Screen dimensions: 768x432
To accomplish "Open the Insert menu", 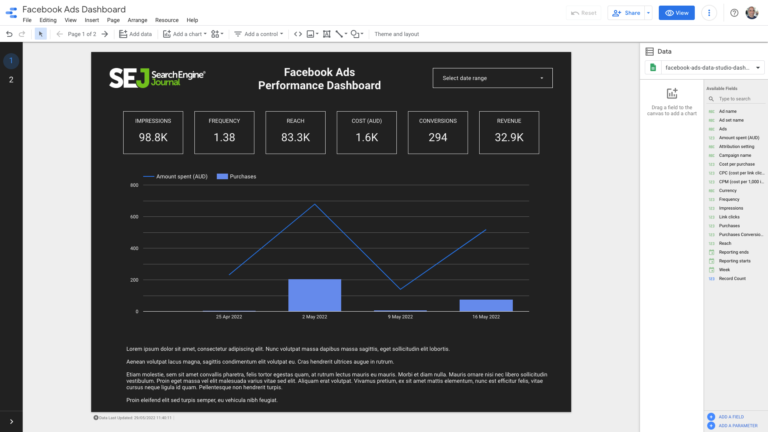I will [x=92, y=20].
